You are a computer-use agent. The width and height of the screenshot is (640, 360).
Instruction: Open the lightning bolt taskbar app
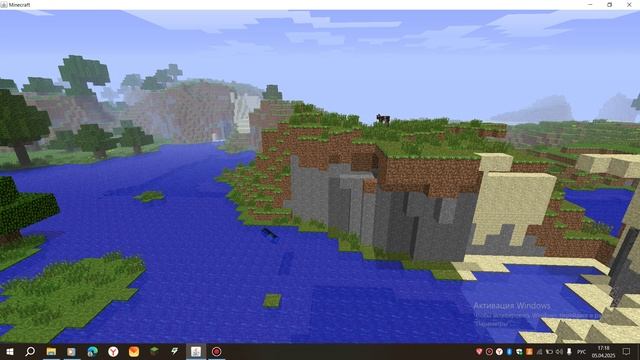coord(175,351)
